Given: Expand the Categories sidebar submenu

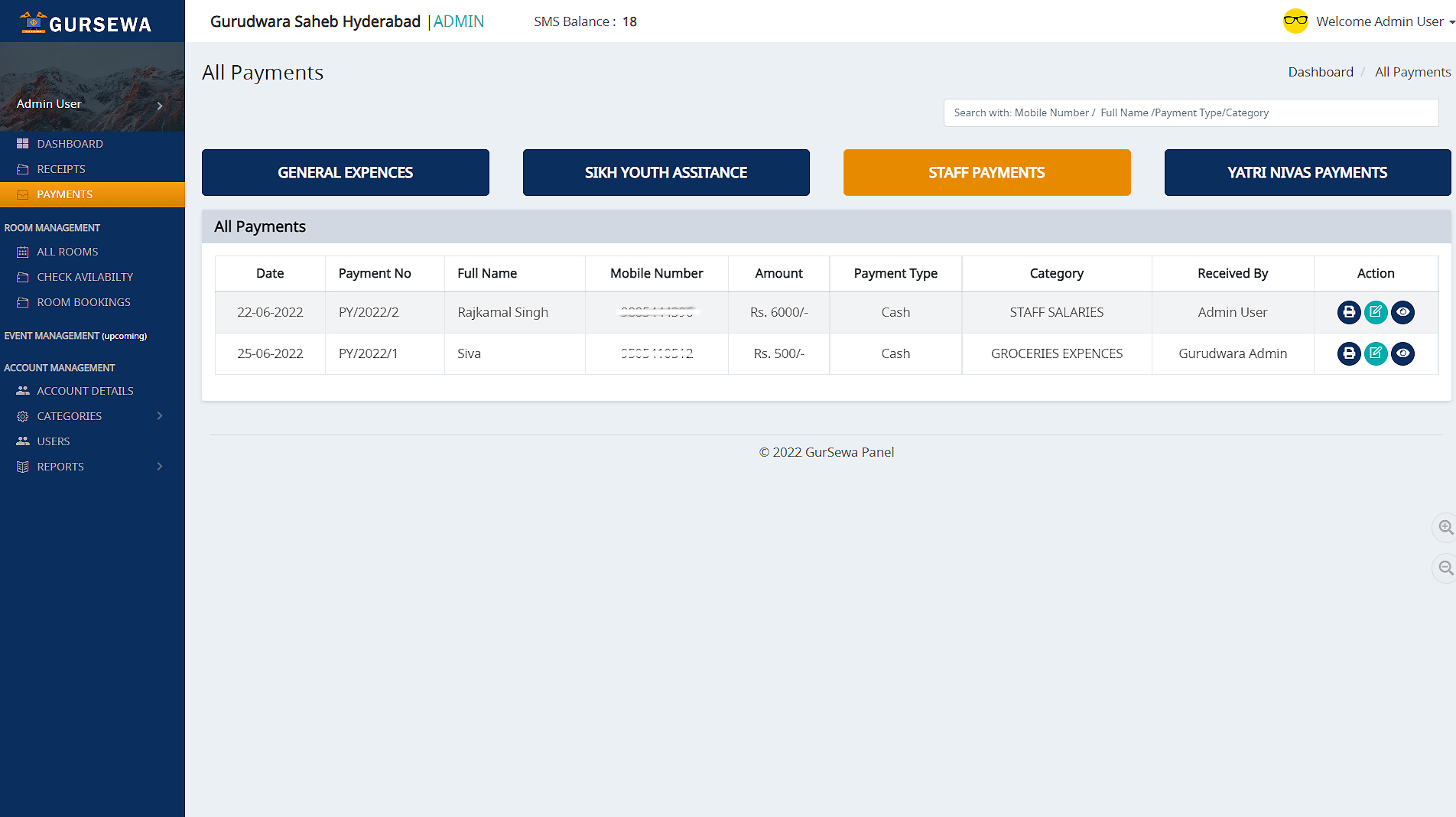Looking at the screenshot, I should (x=160, y=416).
